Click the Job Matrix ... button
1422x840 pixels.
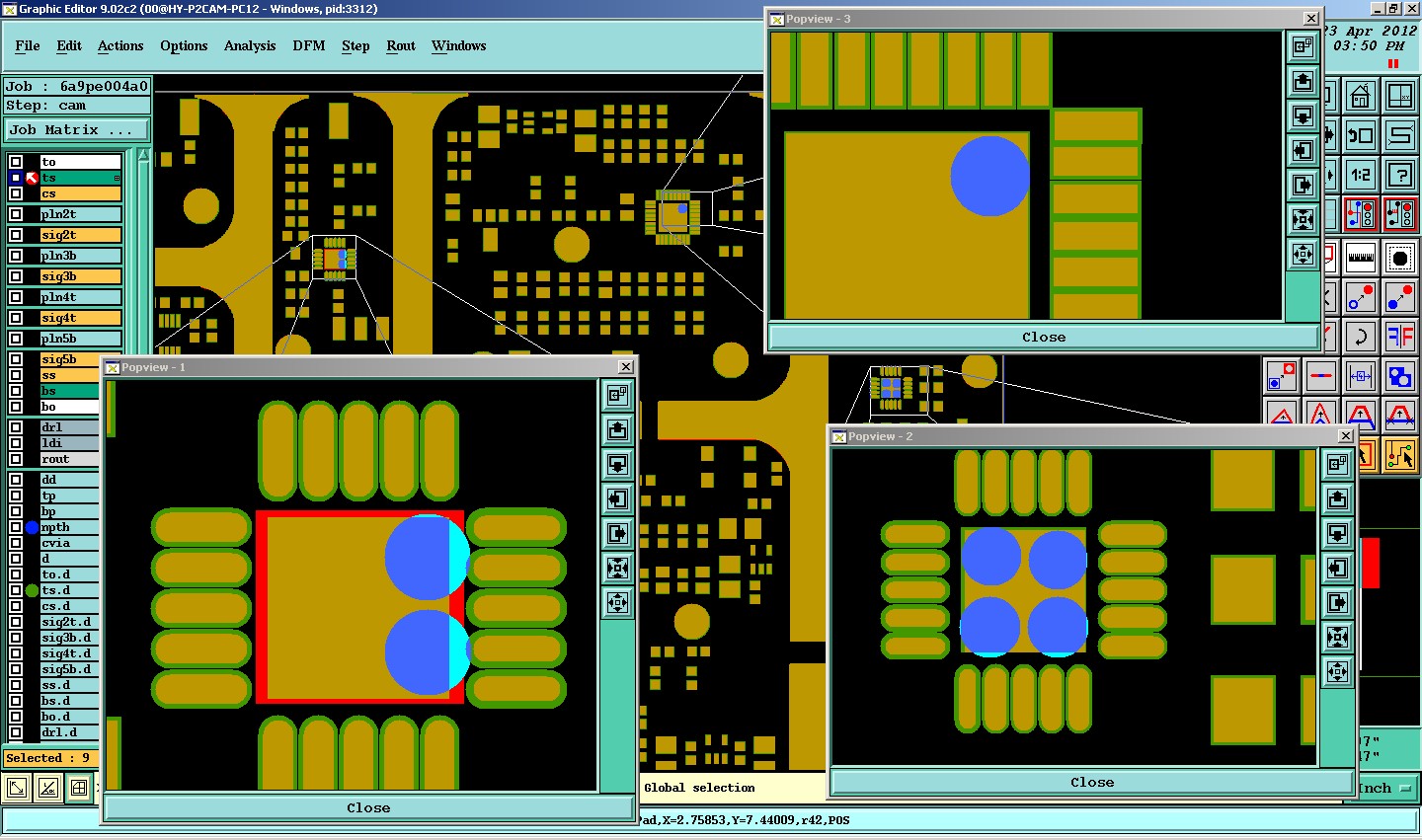tap(77, 129)
